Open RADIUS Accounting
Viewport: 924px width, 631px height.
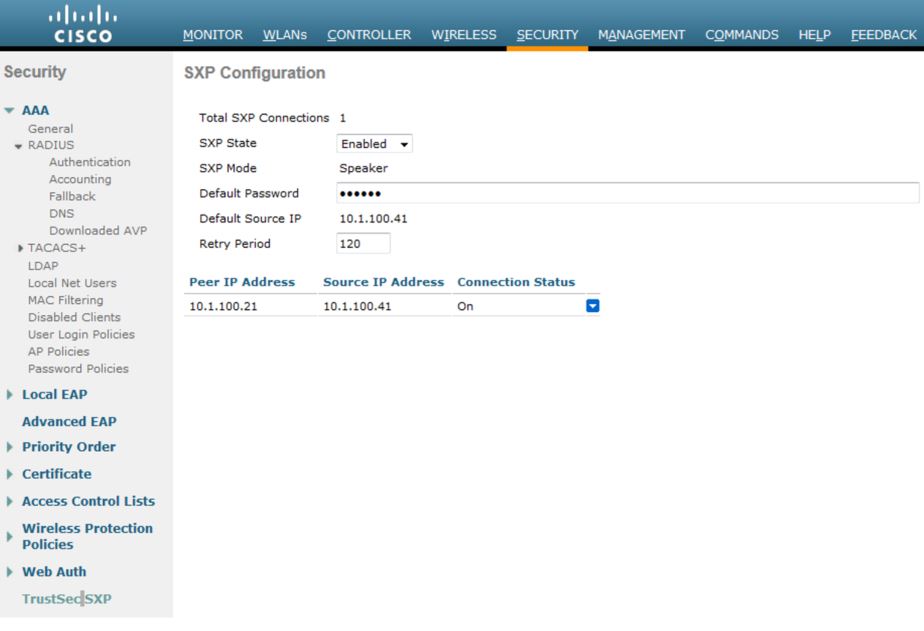coord(80,179)
